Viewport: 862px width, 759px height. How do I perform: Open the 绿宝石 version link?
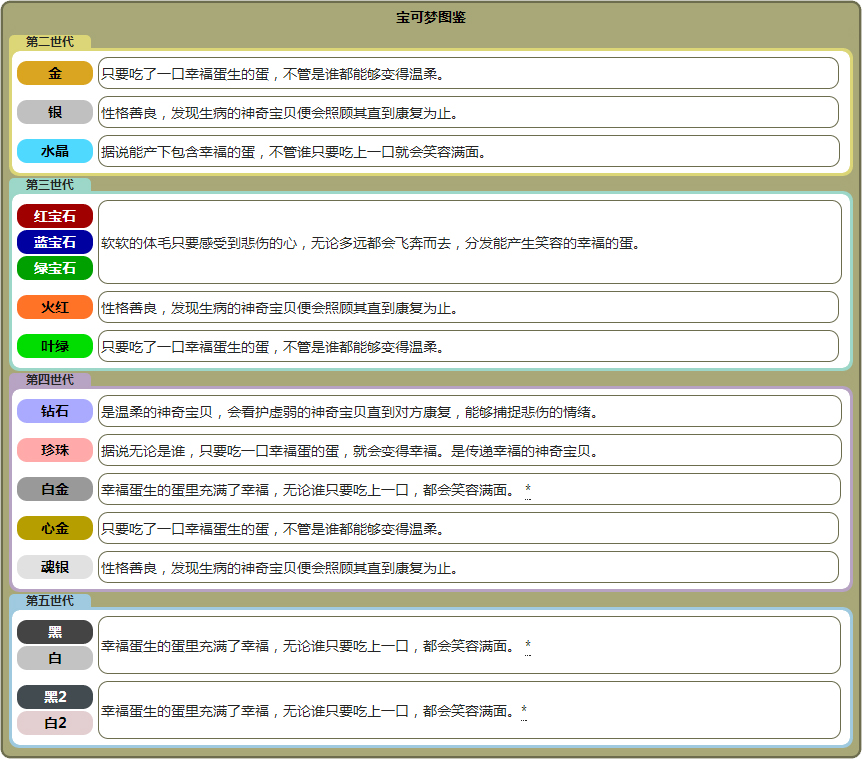pos(55,268)
